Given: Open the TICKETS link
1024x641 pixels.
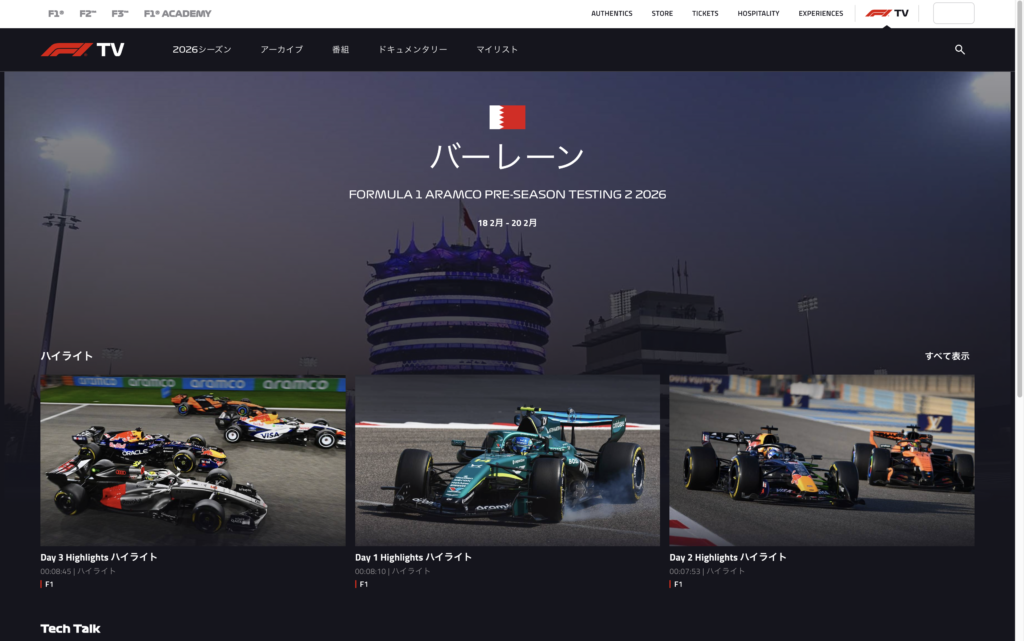Looking at the screenshot, I should tap(705, 14).
